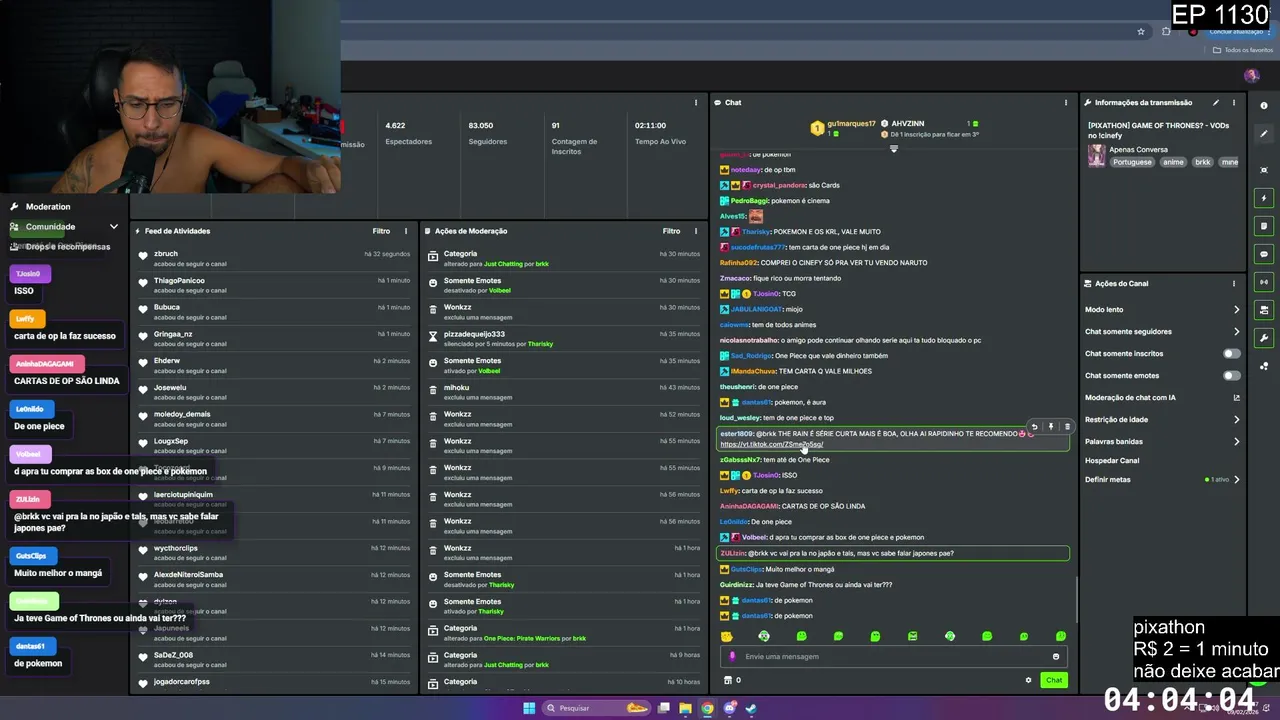Open Chrome from the taskbar
The height and width of the screenshot is (720, 1280).
click(x=707, y=708)
